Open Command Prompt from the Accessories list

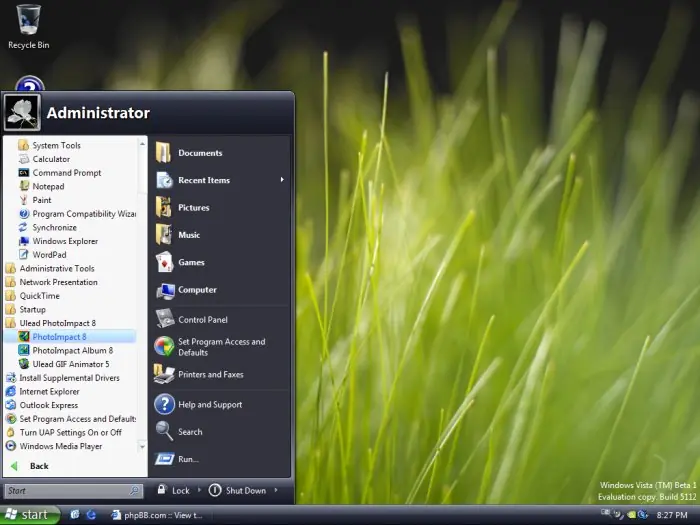[66, 173]
